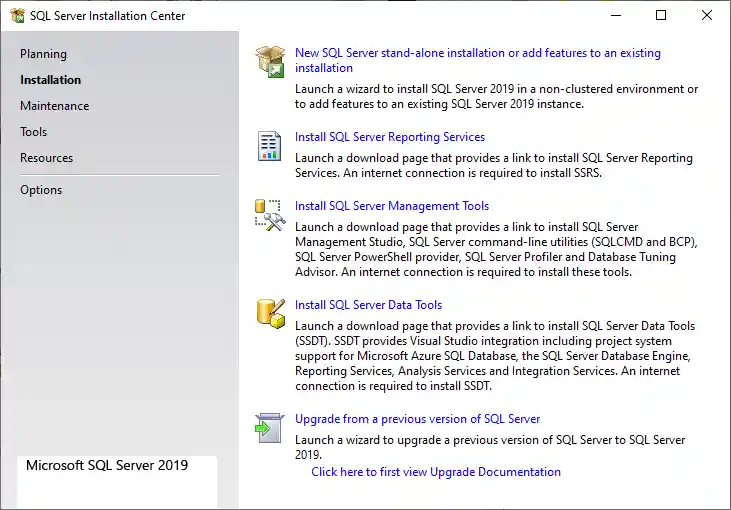Click the 'Launch a wizard to install SQL Server 2019' description
Image resolution: width=731 pixels, height=510 pixels.
(497, 96)
